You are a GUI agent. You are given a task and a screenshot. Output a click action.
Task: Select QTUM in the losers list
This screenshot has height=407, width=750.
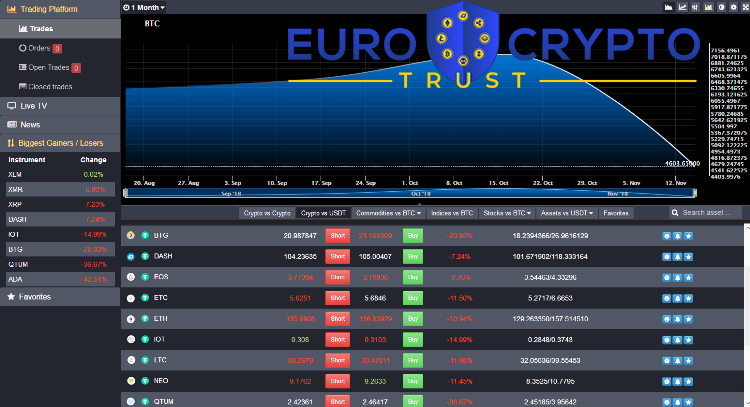tap(60, 264)
